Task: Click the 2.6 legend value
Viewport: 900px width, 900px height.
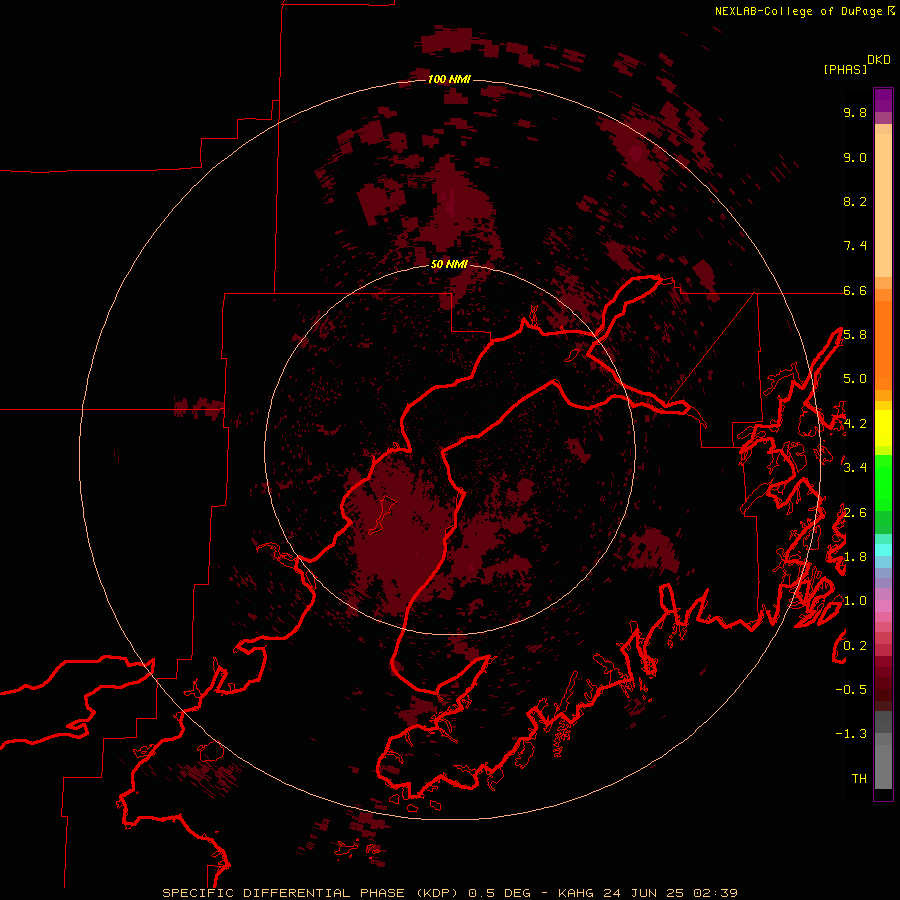Action: pos(855,513)
